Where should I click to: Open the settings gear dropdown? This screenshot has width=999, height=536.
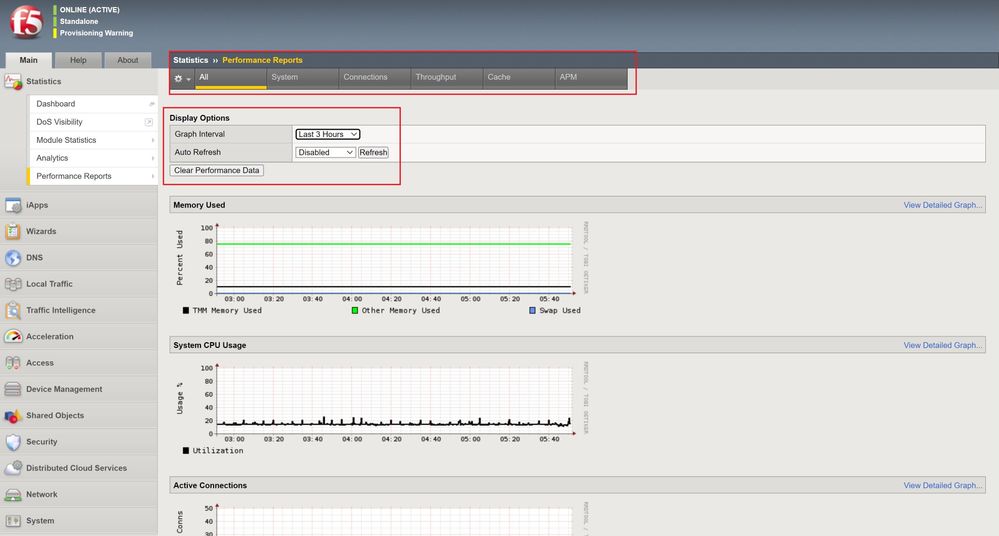pyautogui.click(x=182, y=78)
